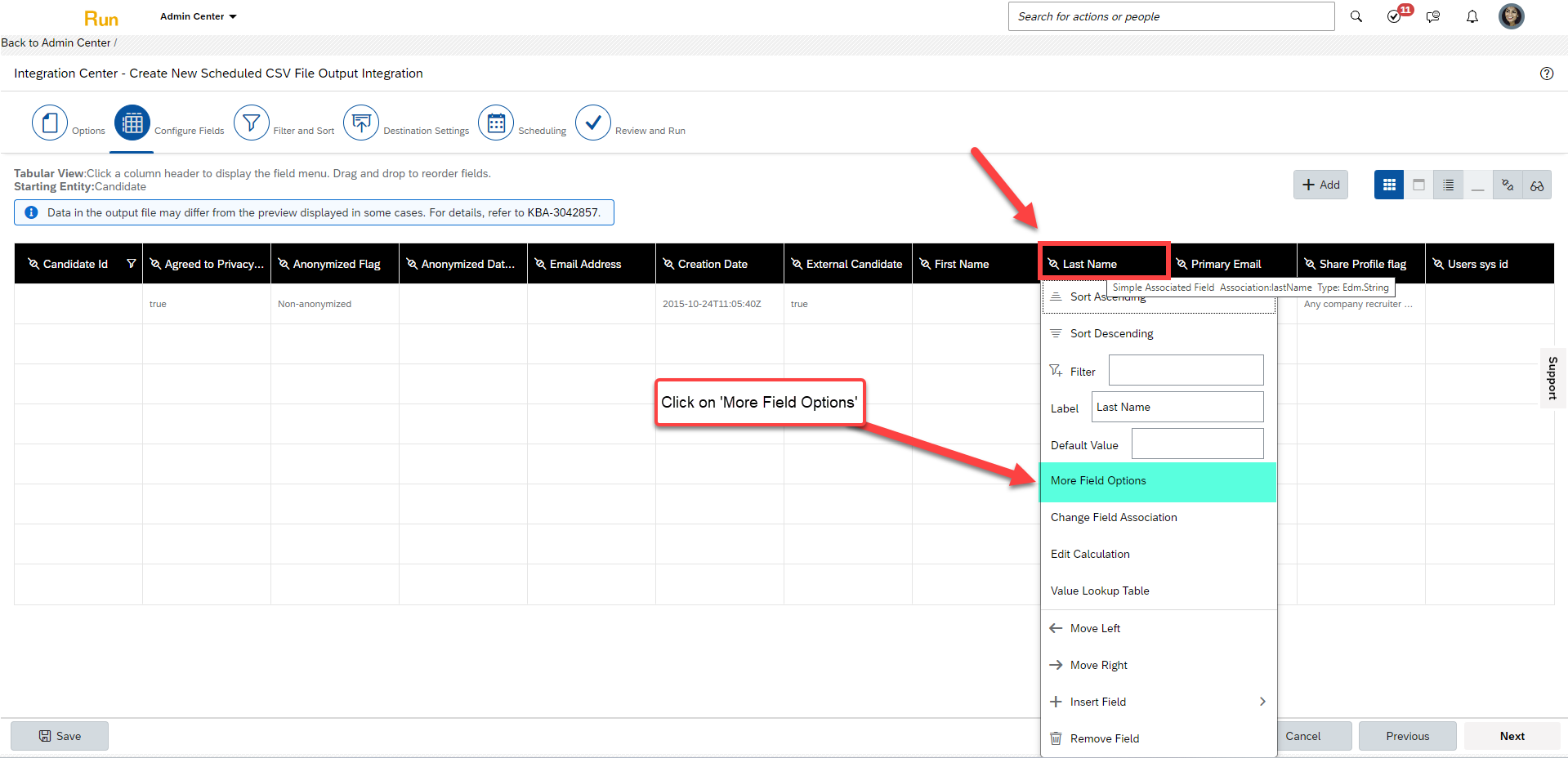The width and height of the screenshot is (1568, 758).
Task: Open the Primary Email column menu
Action: [x=1233, y=264]
